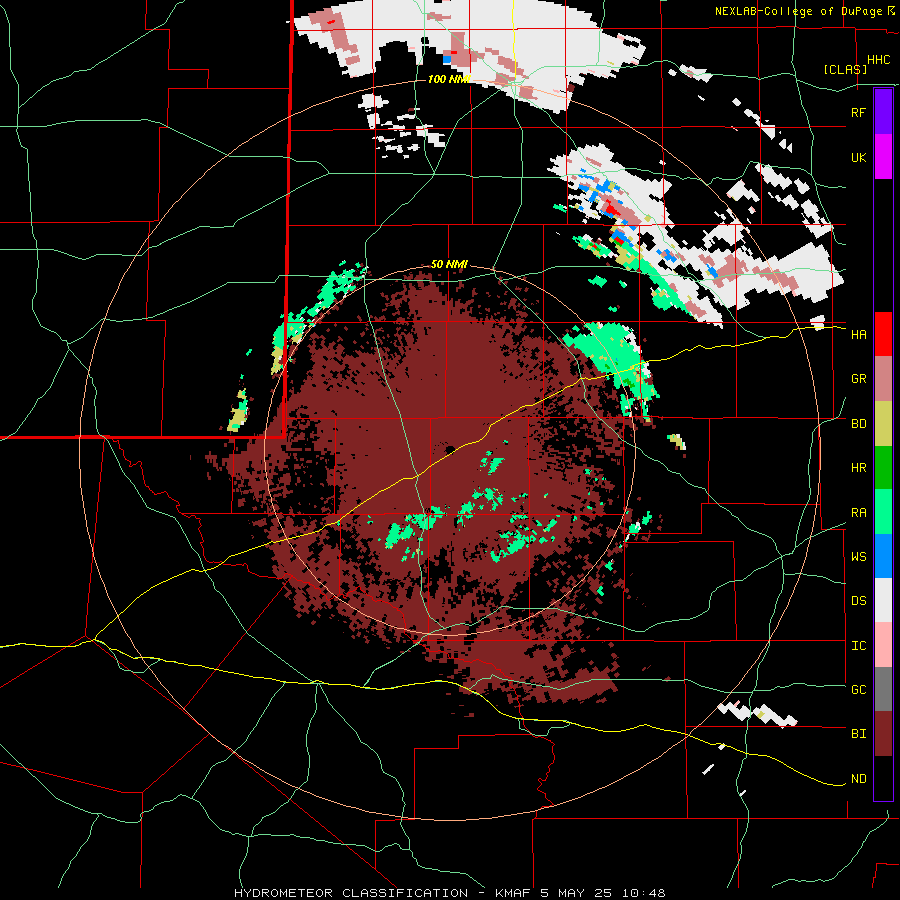Click the GR legend label
This screenshot has height=900, width=900.
(x=858, y=379)
